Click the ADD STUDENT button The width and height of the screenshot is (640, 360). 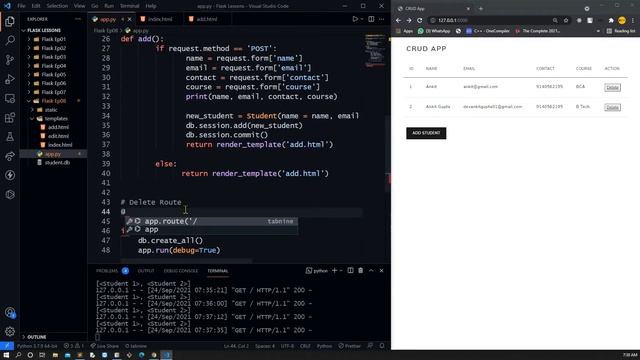tap(426, 133)
